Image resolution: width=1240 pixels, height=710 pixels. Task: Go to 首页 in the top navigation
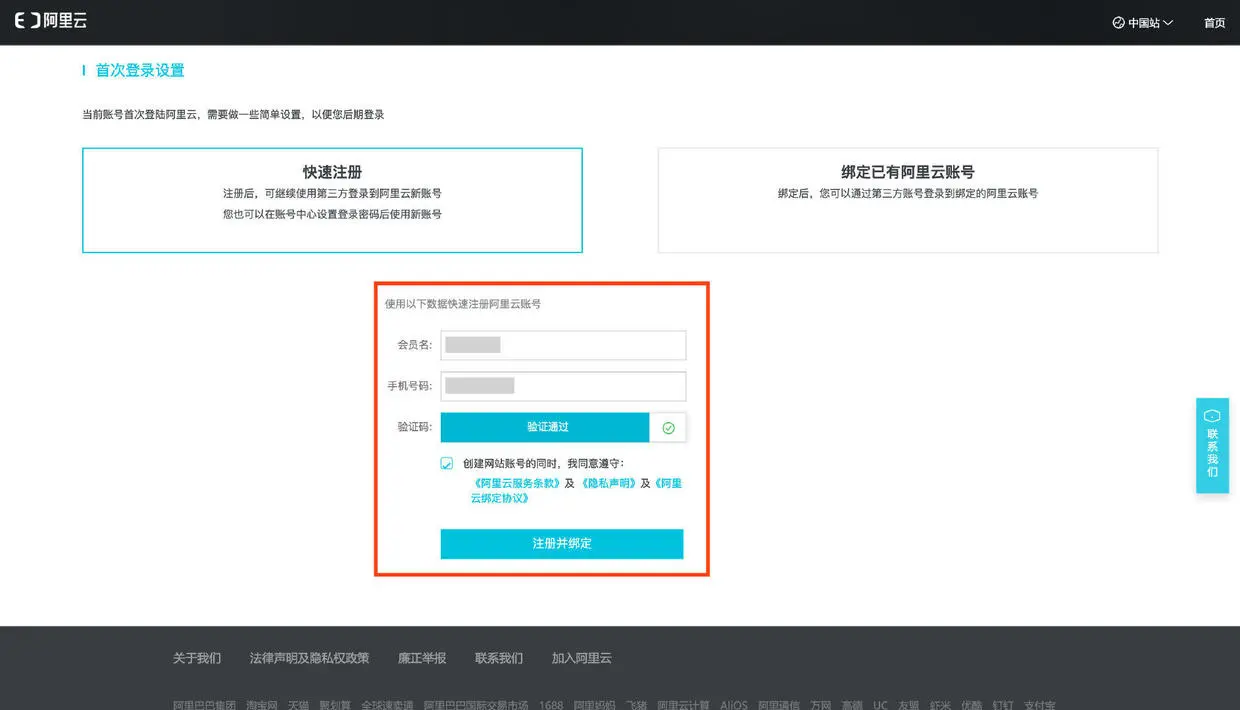tap(1214, 23)
